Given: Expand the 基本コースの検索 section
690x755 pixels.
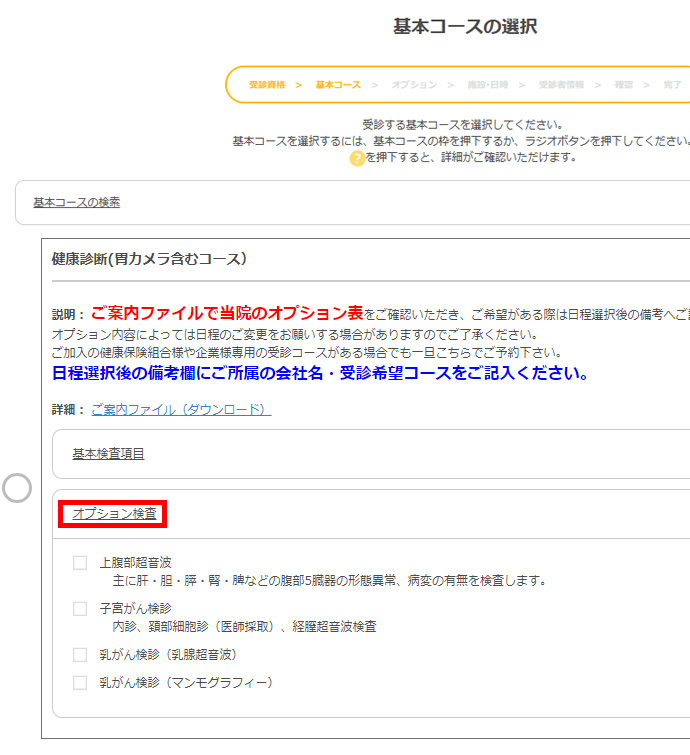Looking at the screenshot, I should tap(77, 202).
